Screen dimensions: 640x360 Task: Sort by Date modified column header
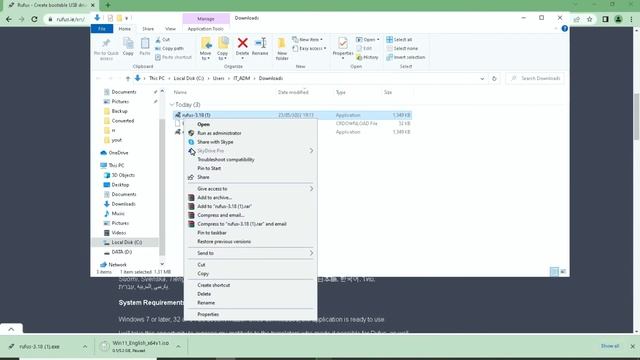(x=293, y=92)
